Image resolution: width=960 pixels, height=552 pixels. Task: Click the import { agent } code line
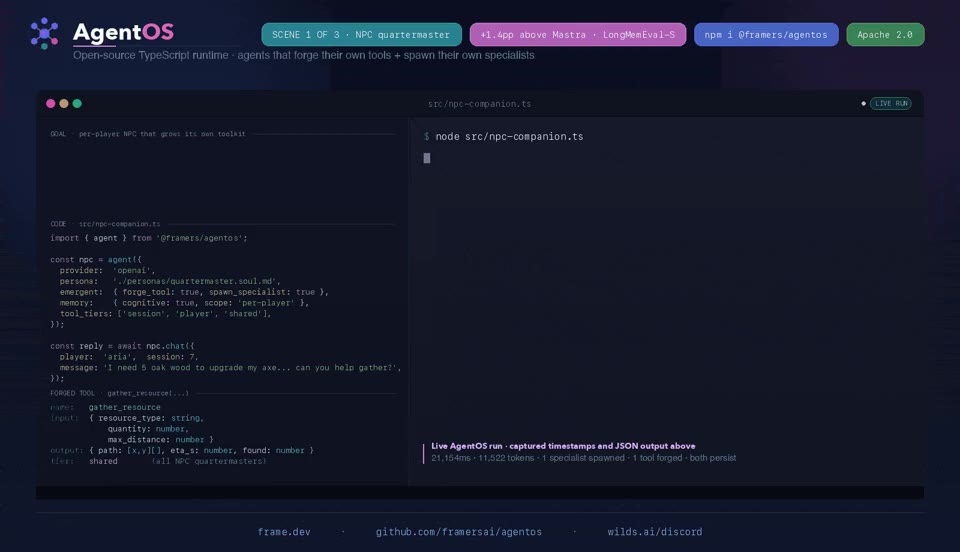(x=149, y=238)
